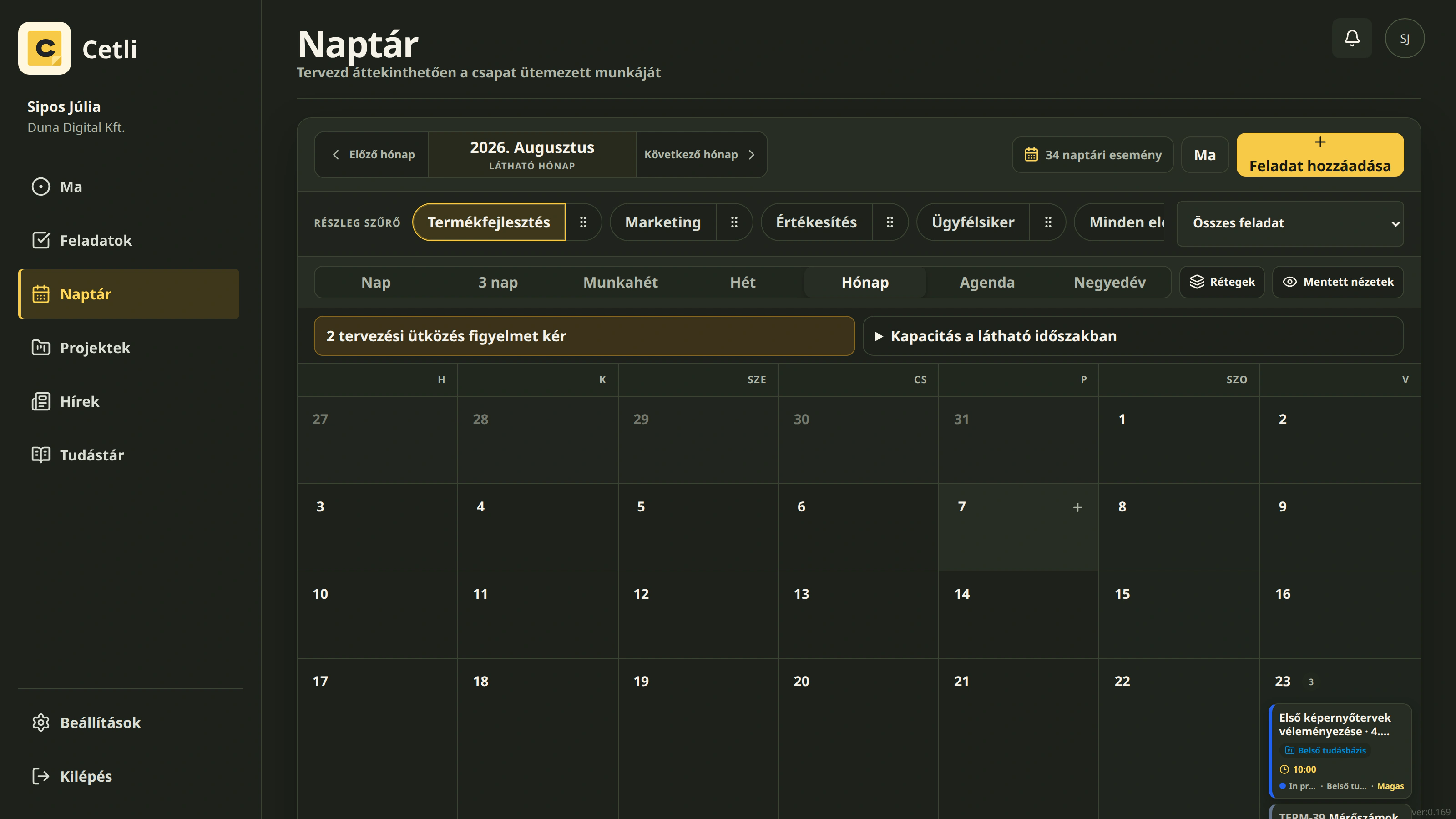Open notifications bell
The image size is (1456, 819).
pyautogui.click(x=1352, y=38)
